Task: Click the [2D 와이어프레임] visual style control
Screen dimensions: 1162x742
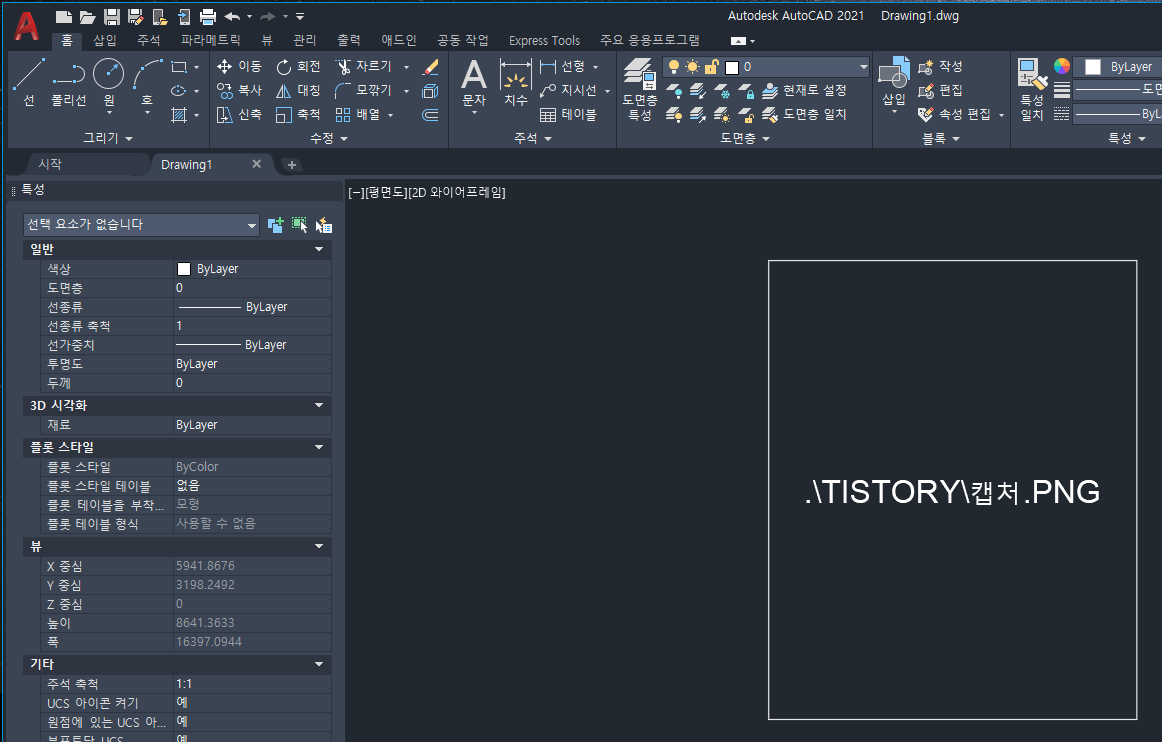Action: click(x=457, y=193)
